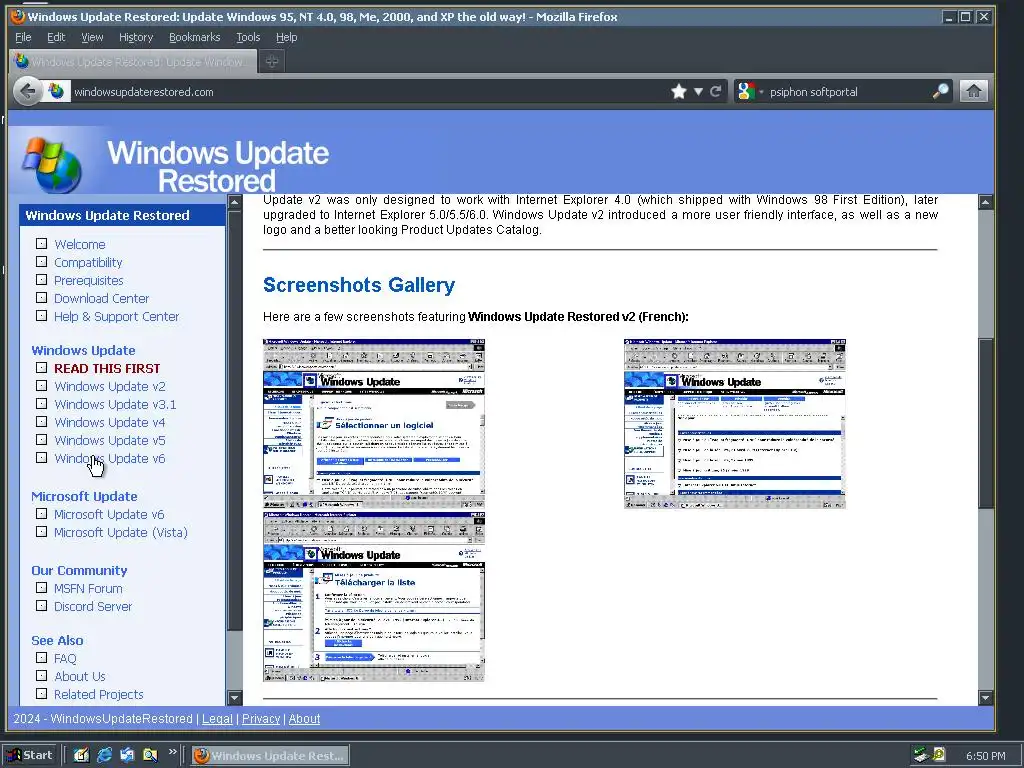Open the Help menu

(286, 37)
